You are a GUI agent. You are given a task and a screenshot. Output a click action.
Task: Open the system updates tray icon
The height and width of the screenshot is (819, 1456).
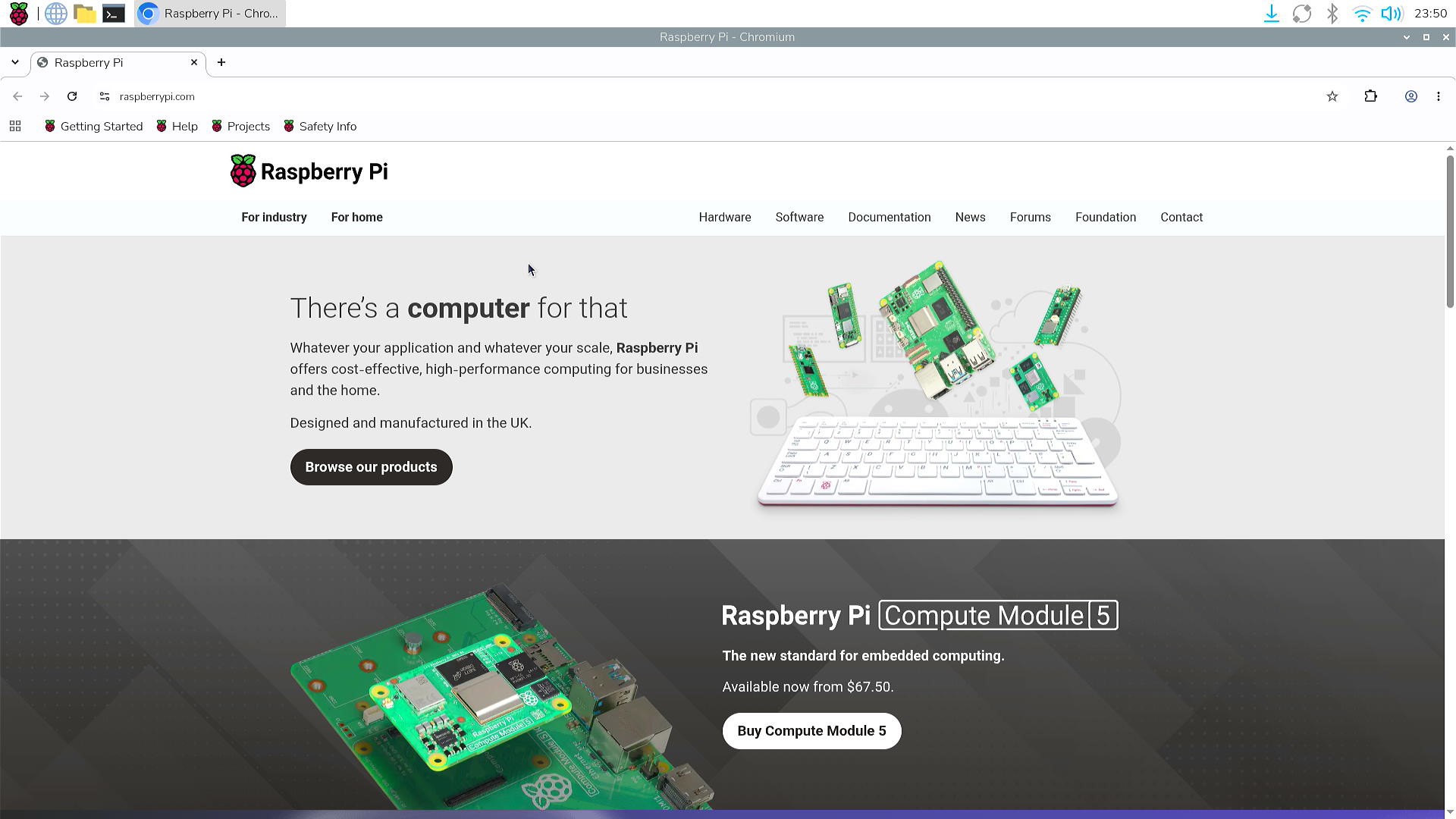pyautogui.click(x=1302, y=14)
